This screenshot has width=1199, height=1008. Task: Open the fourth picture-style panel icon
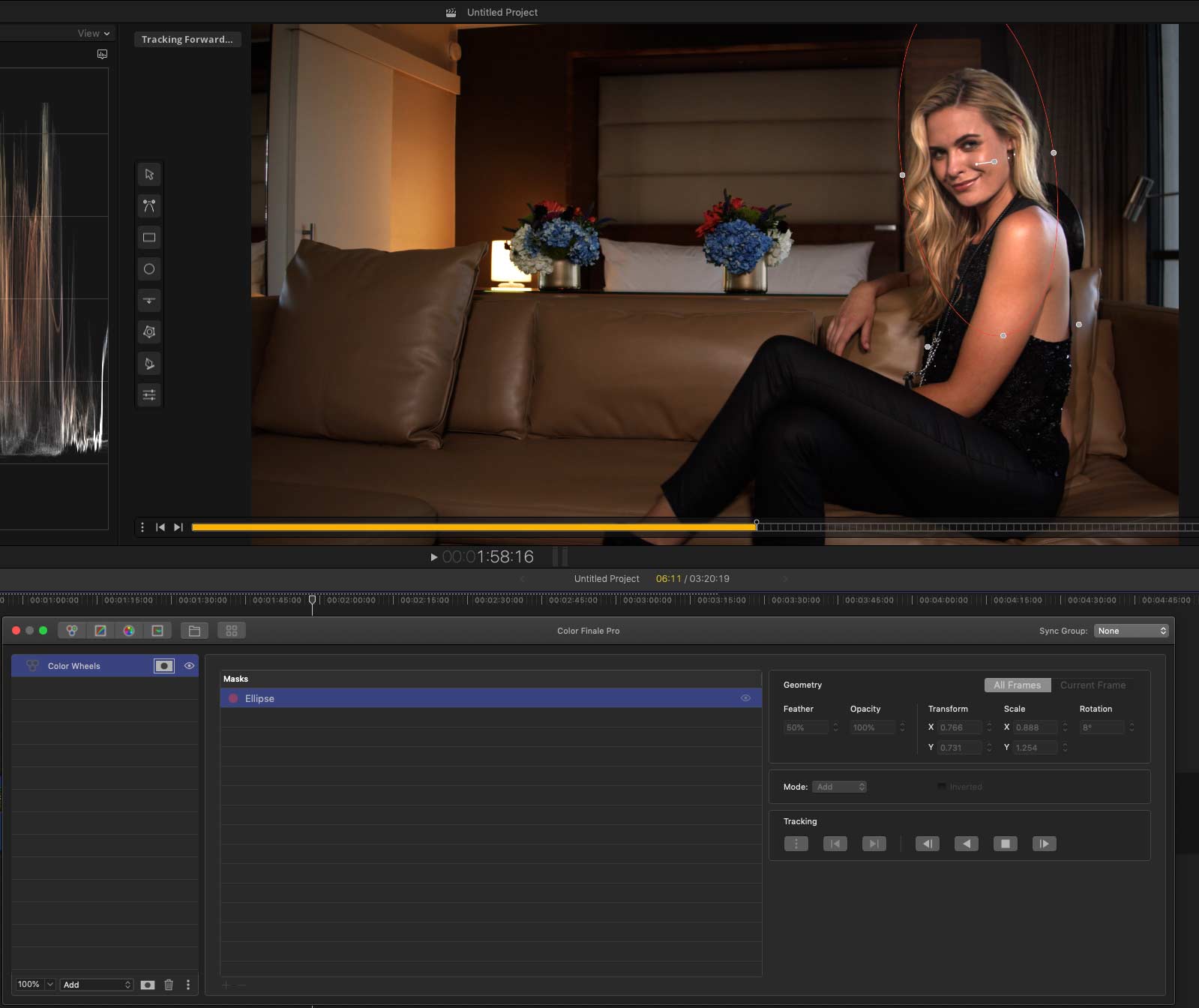click(157, 631)
